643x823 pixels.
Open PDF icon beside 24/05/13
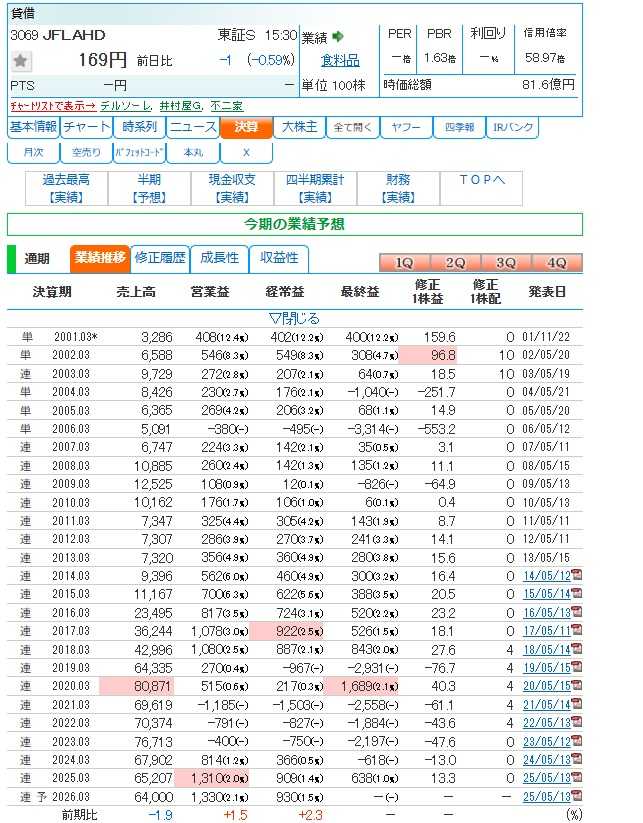(577, 759)
